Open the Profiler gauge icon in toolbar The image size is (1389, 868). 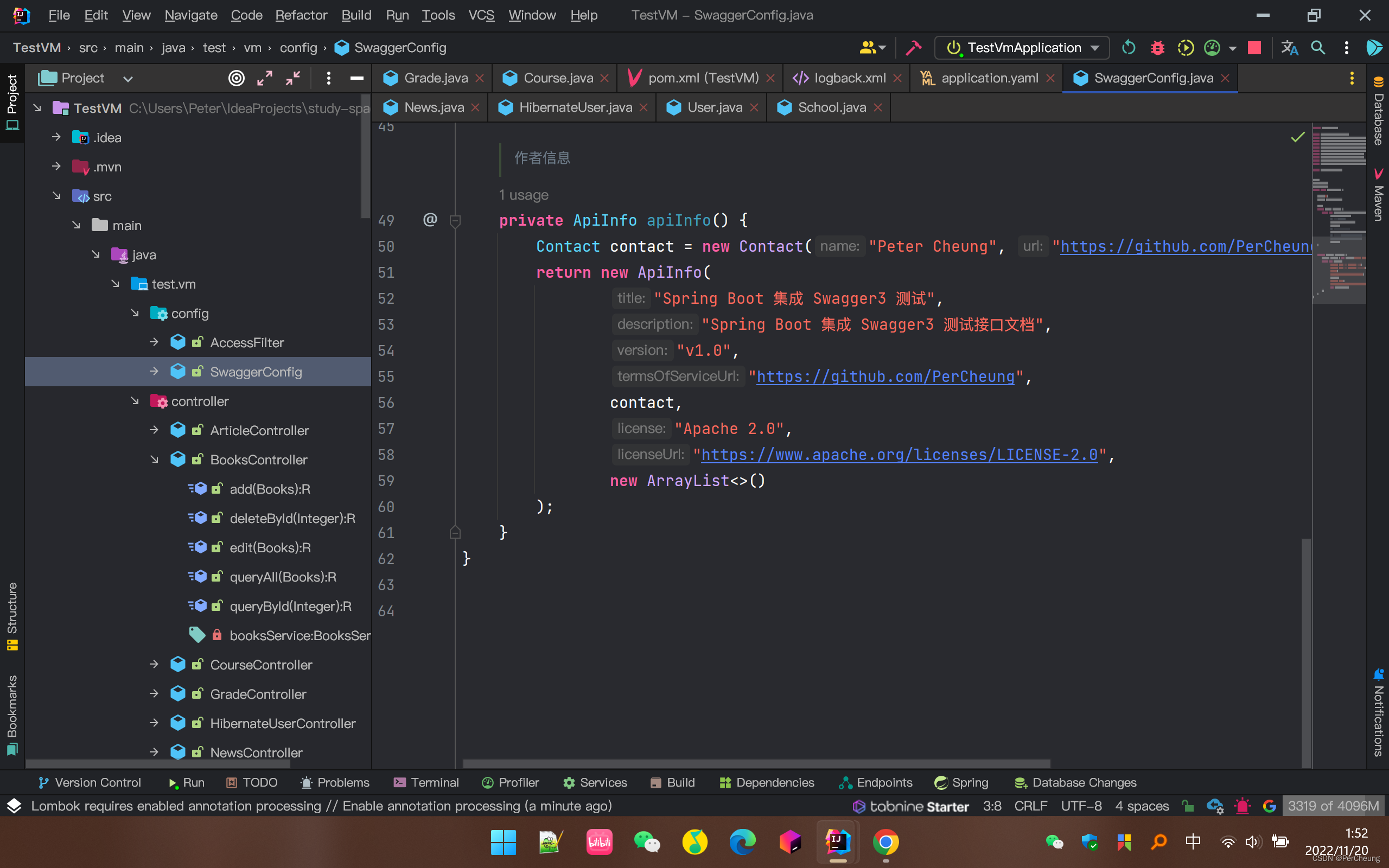pyautogui.click(x=1212, y=48)
